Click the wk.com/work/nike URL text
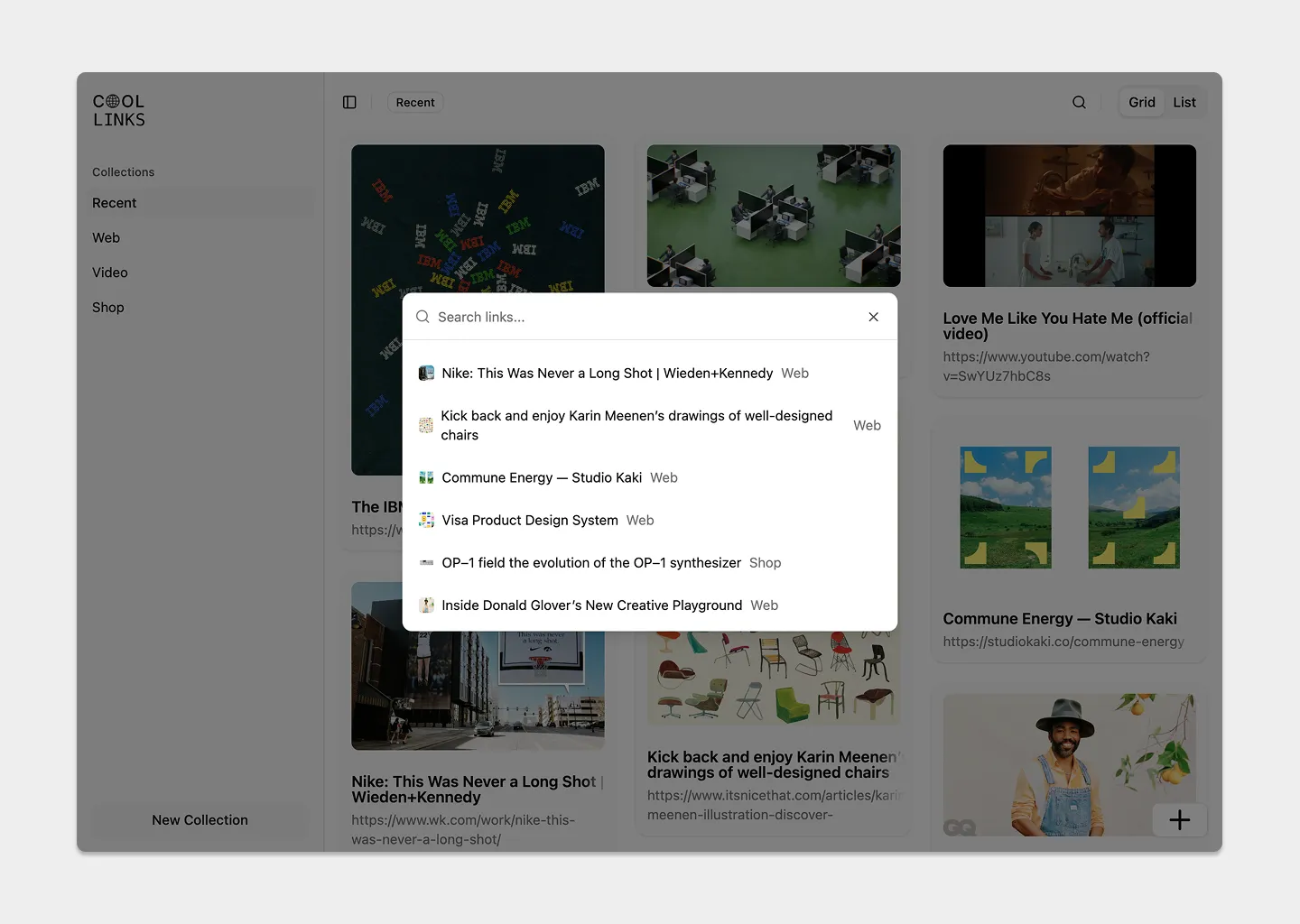Screen dimensions: 1300x924 point(463,829)
